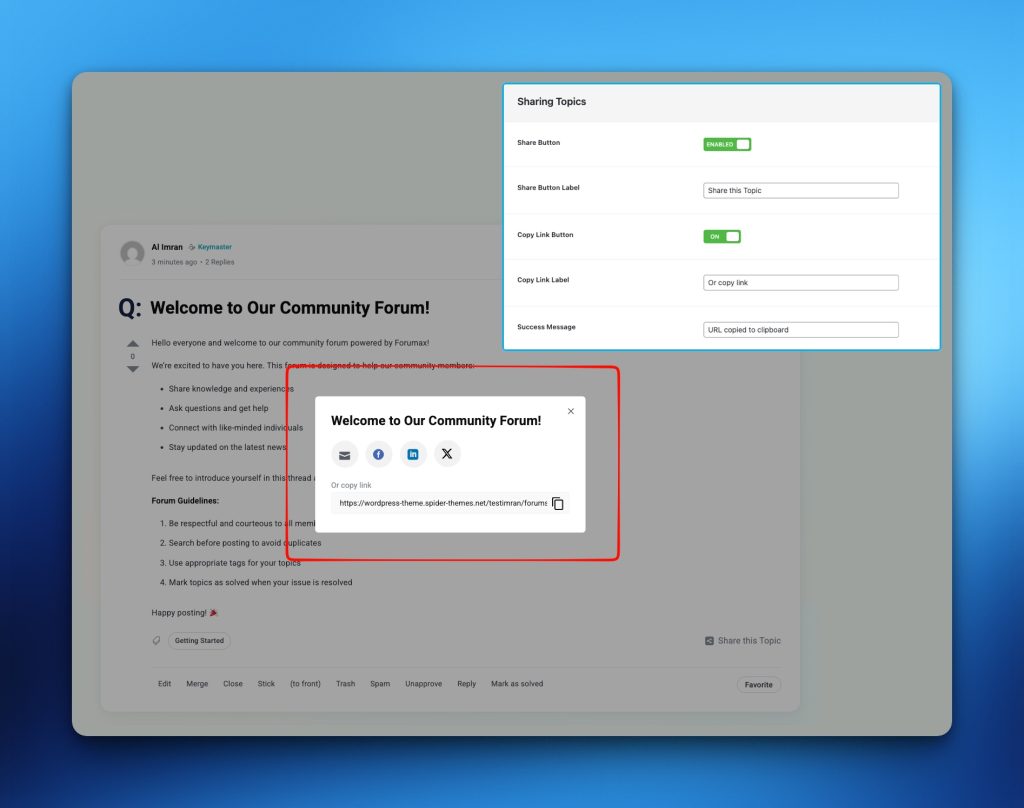Share topic via email icon
Screen dimensions: 1024x808
(344, 454)
